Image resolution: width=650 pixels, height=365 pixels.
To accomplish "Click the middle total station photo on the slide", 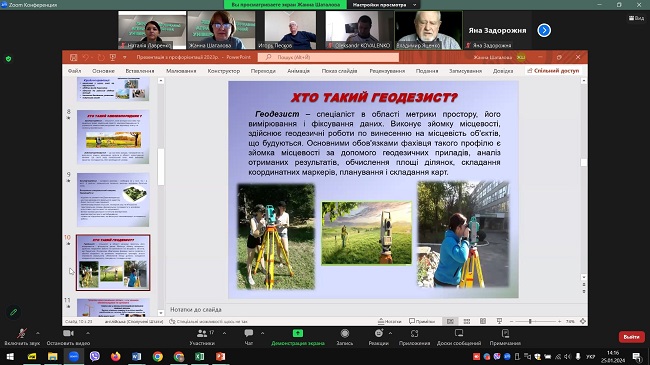I will [x=367, y=233].
